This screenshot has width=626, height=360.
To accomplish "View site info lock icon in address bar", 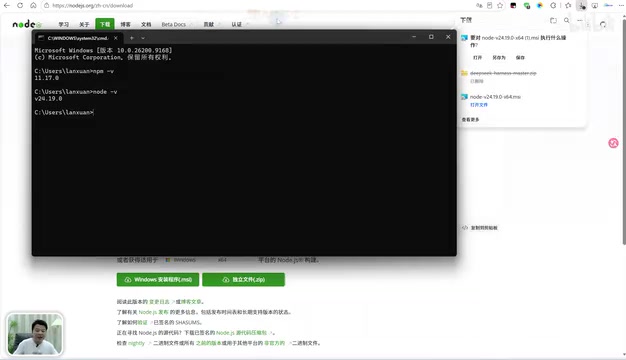I will point(46,6).
